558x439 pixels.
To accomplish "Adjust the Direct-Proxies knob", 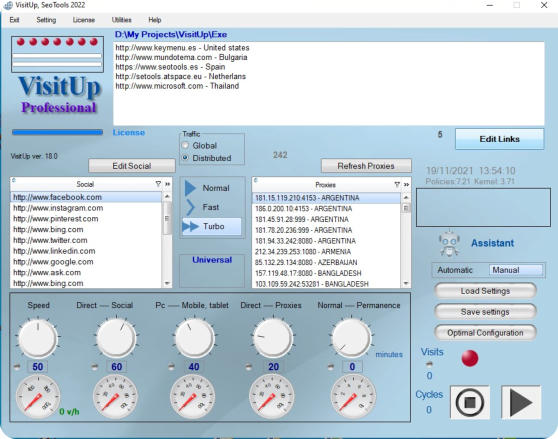I will point(273,338).
